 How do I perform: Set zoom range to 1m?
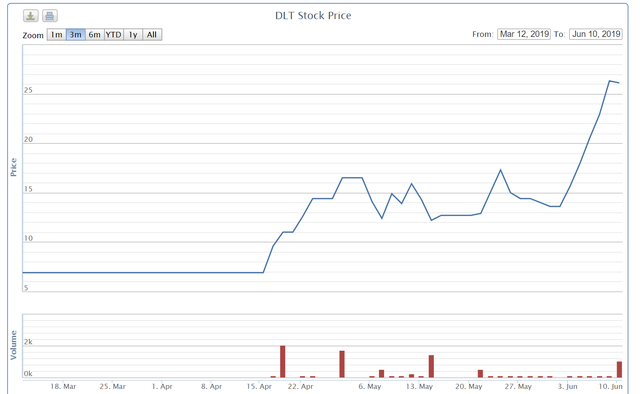point(56,35)
